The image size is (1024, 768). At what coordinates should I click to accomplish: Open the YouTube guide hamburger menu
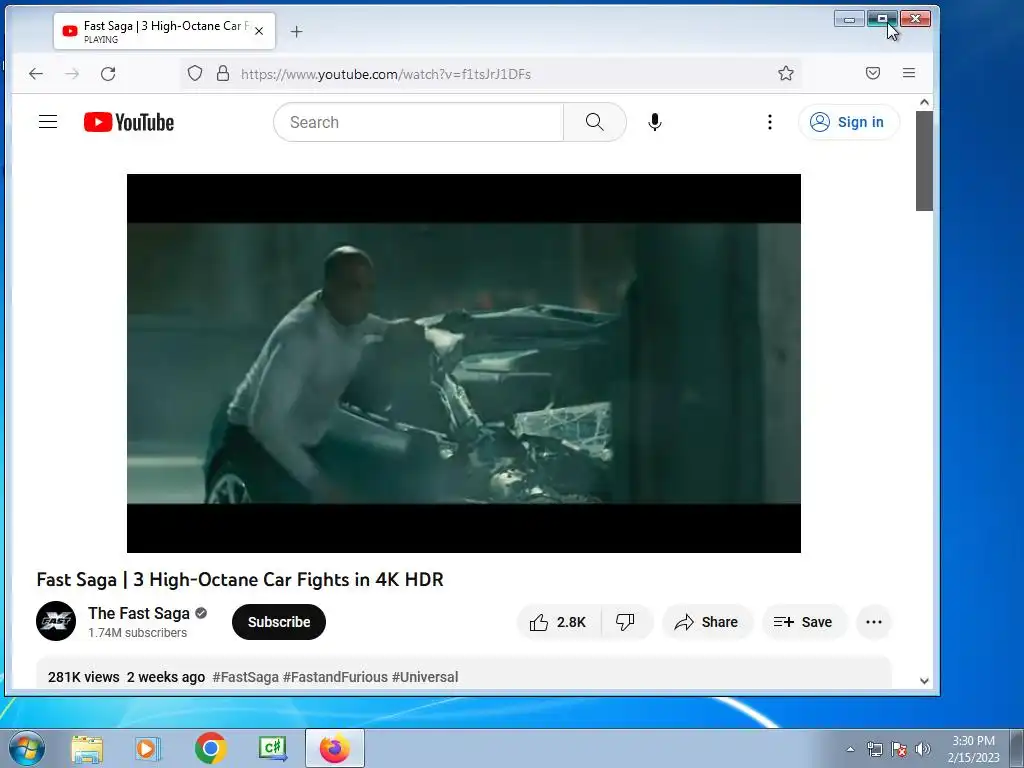pos(48,122)
